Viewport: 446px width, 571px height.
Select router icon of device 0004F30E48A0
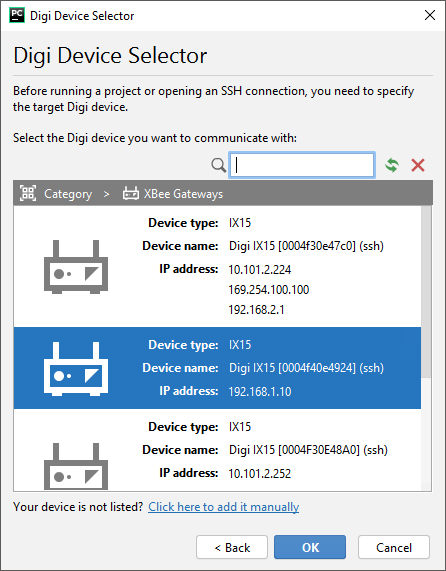coord(76,466)
